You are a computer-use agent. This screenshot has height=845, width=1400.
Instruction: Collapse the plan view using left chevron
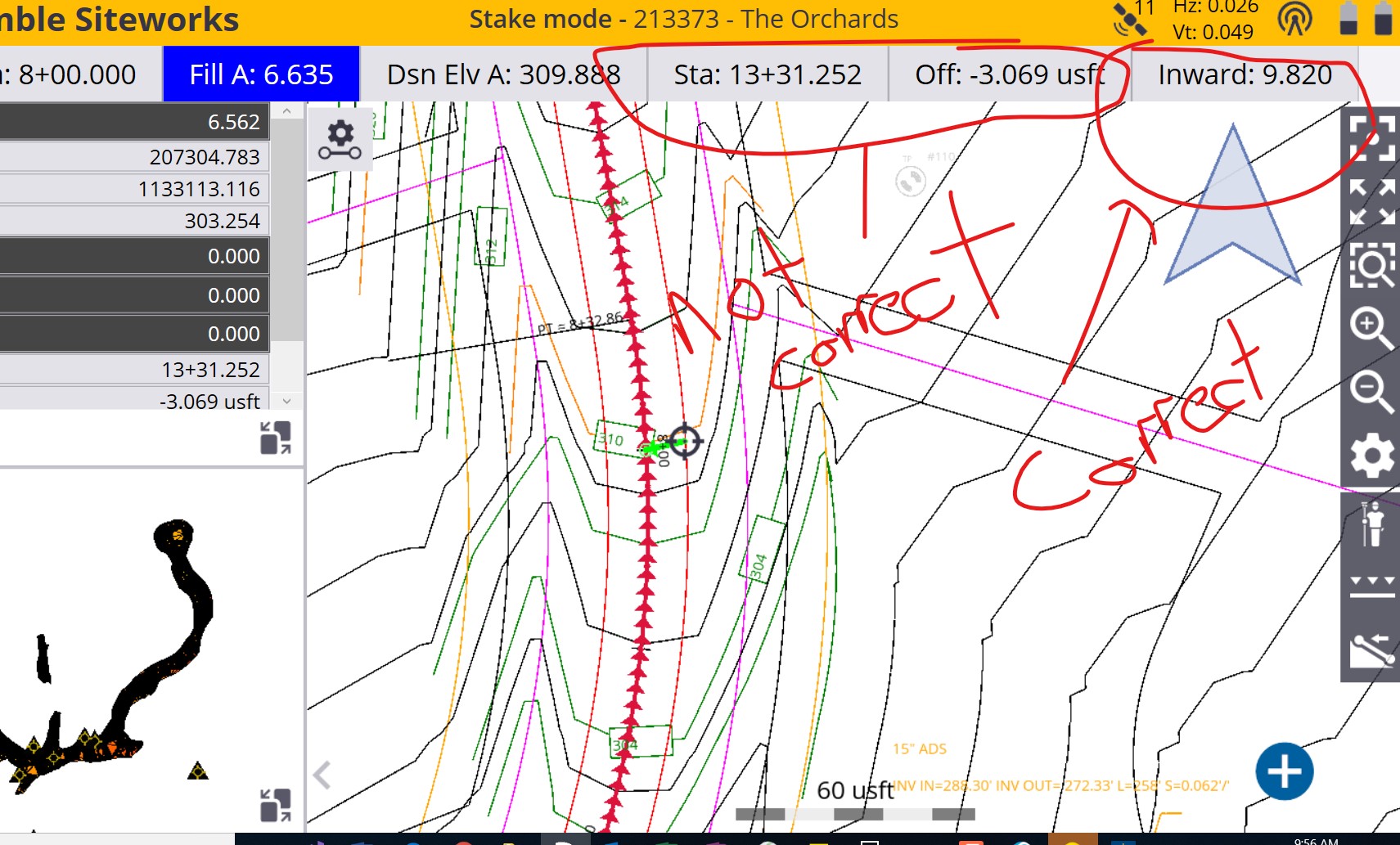click(321, 772)
